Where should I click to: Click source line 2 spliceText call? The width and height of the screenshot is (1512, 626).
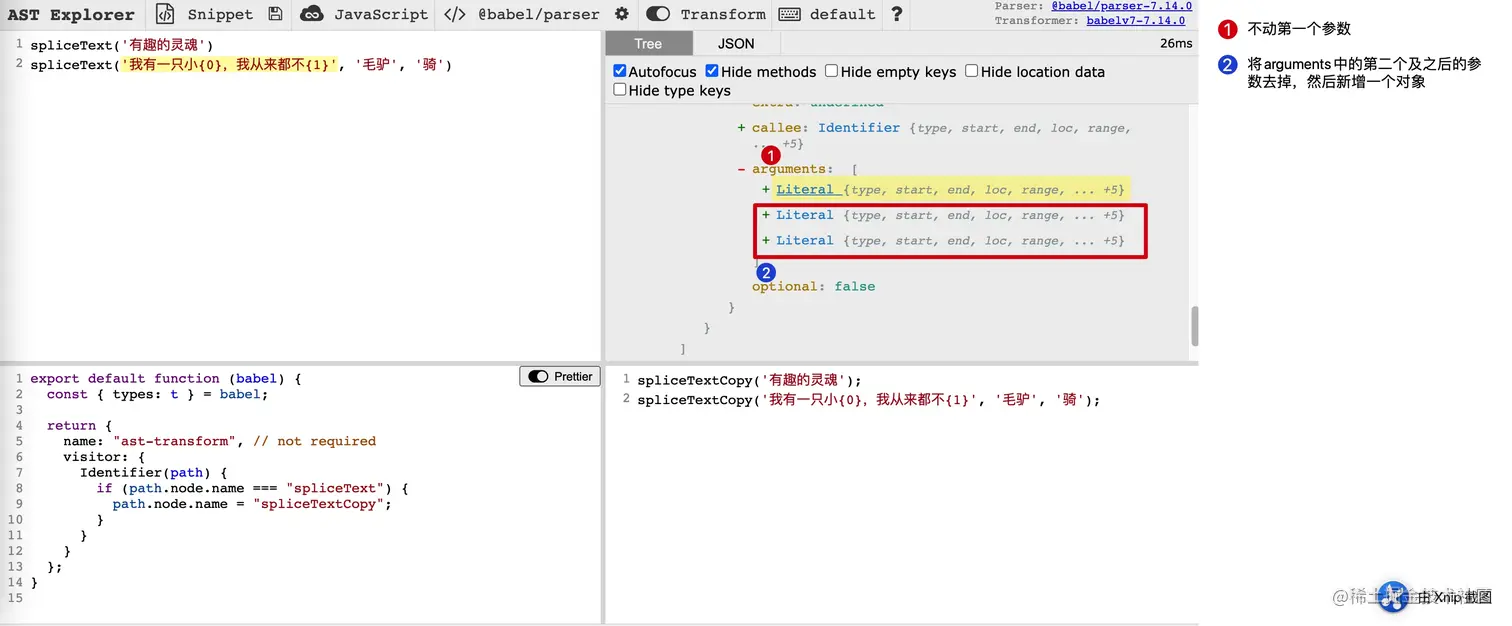pos(241,64)
